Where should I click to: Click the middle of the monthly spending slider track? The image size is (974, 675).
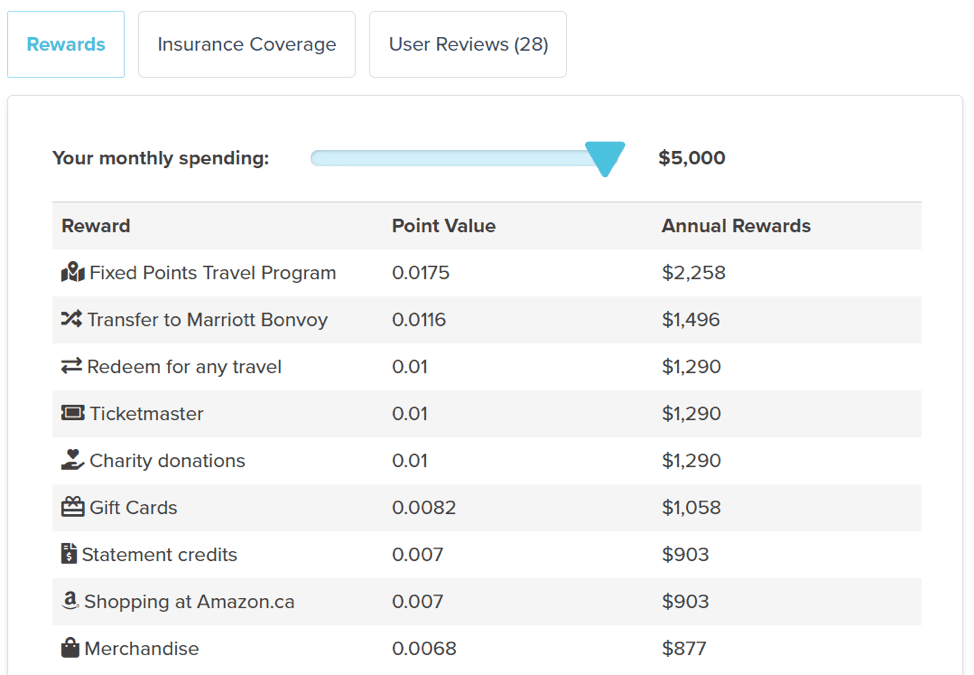458,158
